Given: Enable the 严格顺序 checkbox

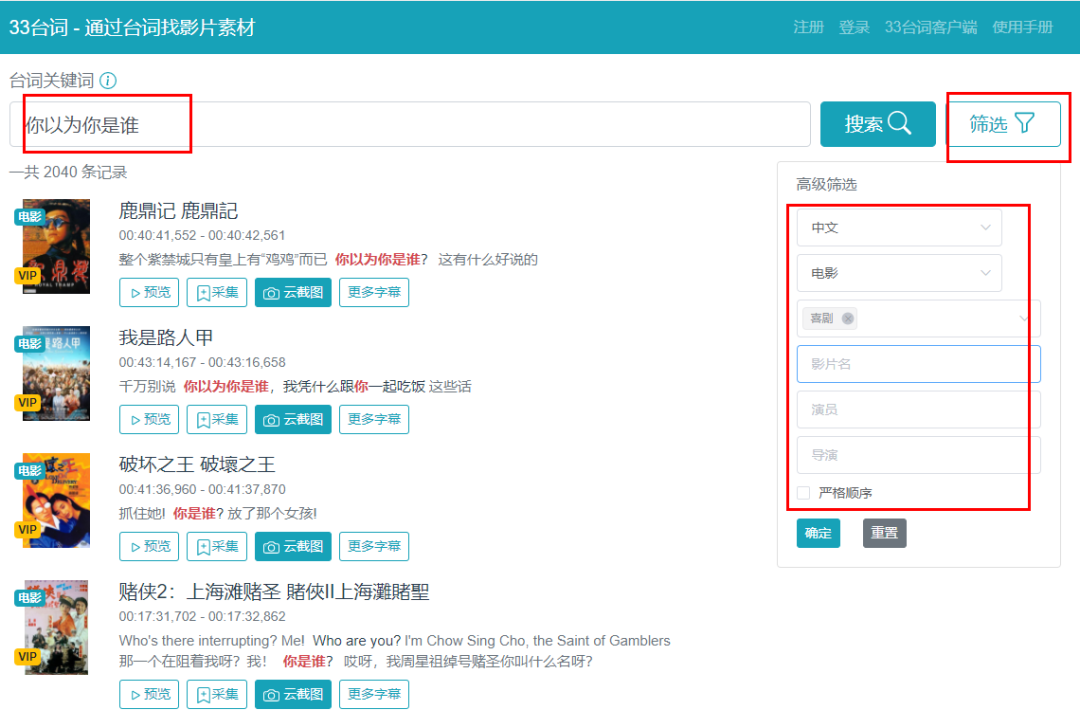Looking at the screenshot, I should (x=804, y=493).
